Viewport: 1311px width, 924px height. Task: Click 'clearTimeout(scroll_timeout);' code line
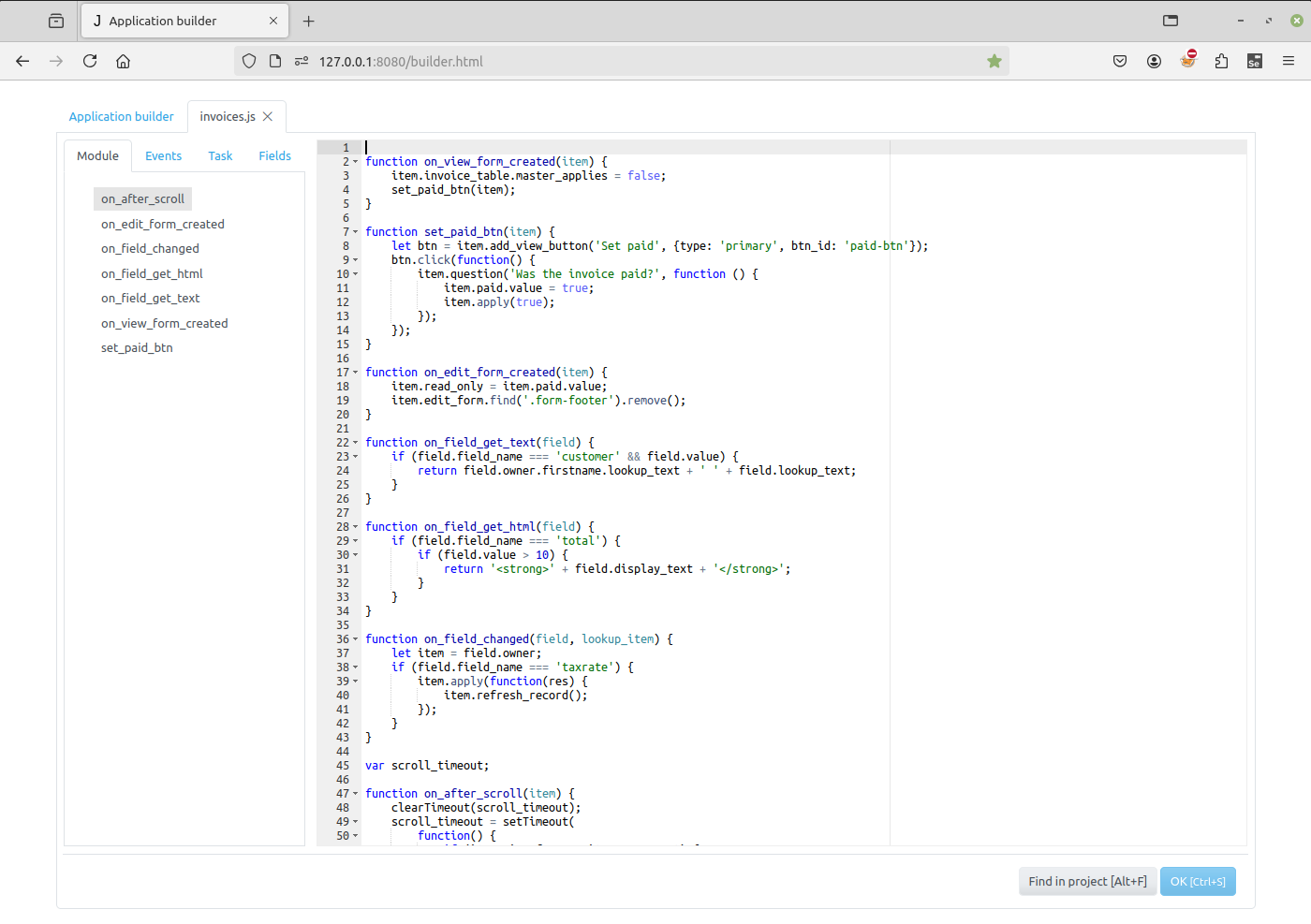click(x=486, y=808)
